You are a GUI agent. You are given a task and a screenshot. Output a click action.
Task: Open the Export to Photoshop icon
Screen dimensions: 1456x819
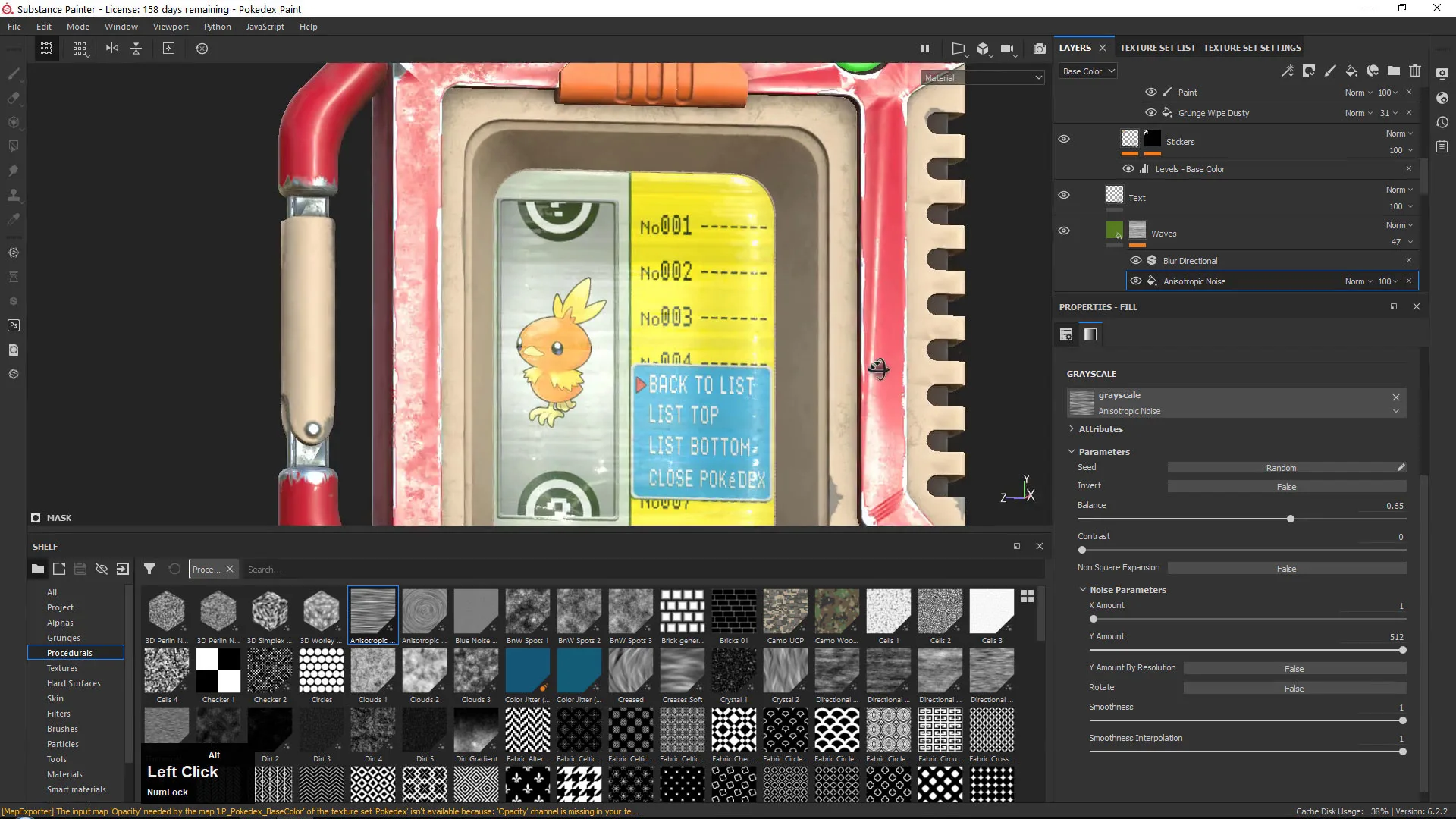pyautogui.click(x=14, y=325)
